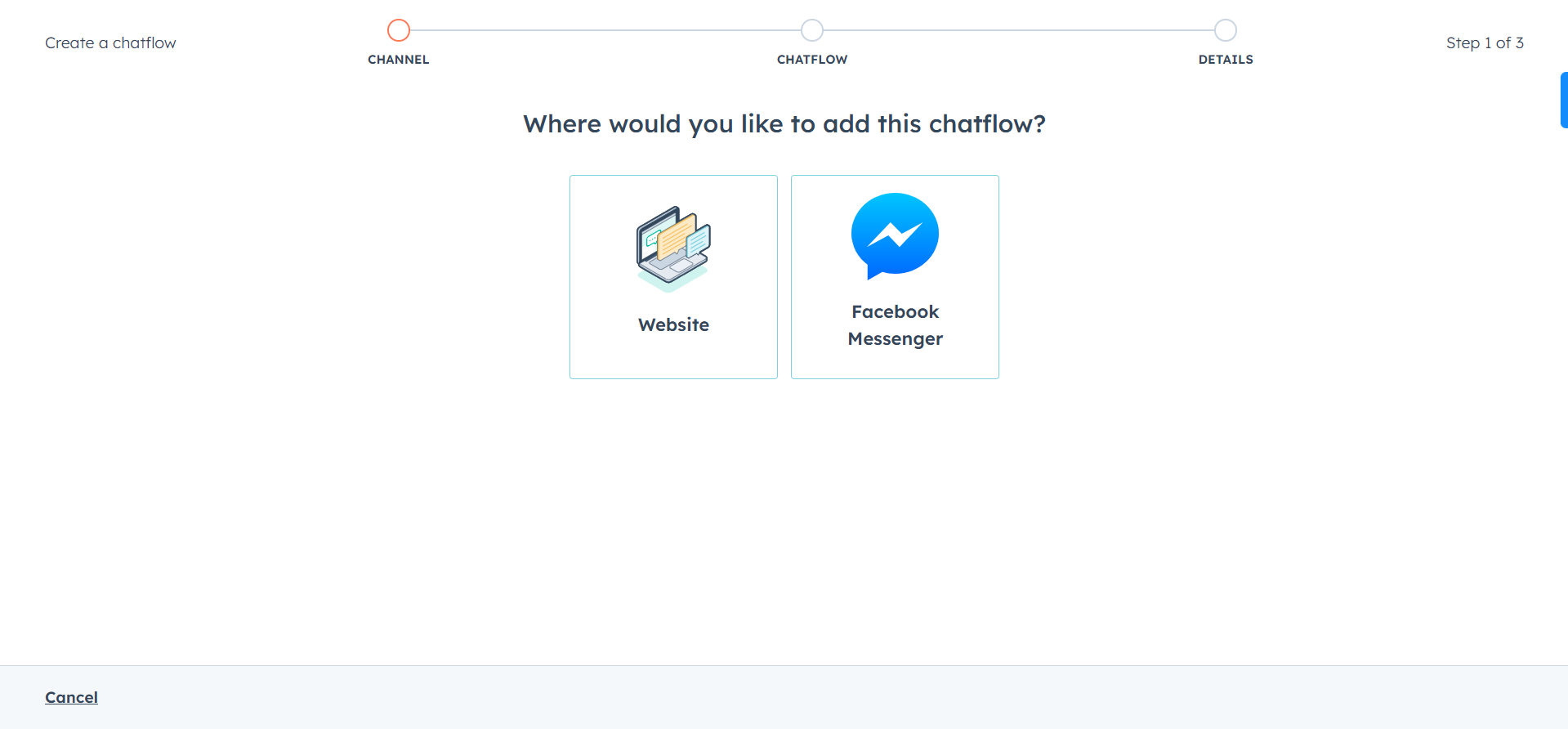Viewport: 1568px width, 729px height.
Task: Select Website as the chatflow channel
Action: tap(672, 276)
